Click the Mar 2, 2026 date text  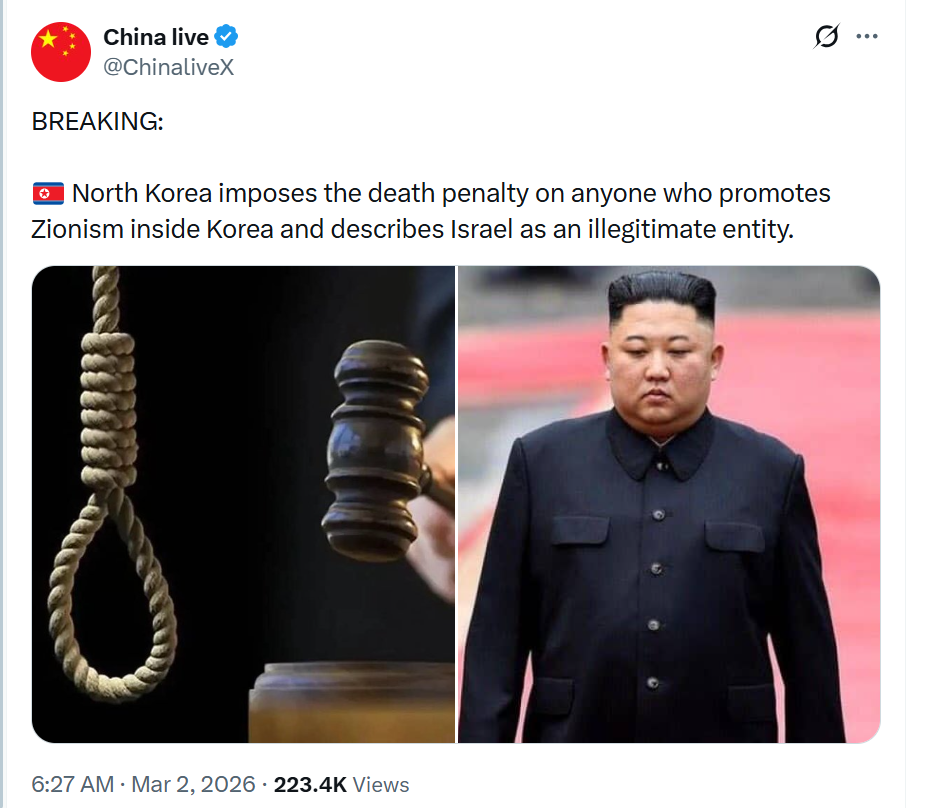click(x=193, y=784)
